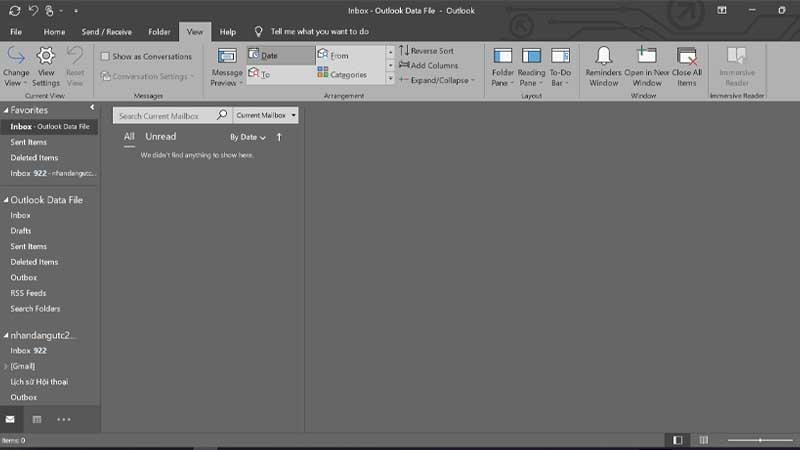Open the Send / Receive tab
Screen dimensions: 800x450
[x=106, y=32]
